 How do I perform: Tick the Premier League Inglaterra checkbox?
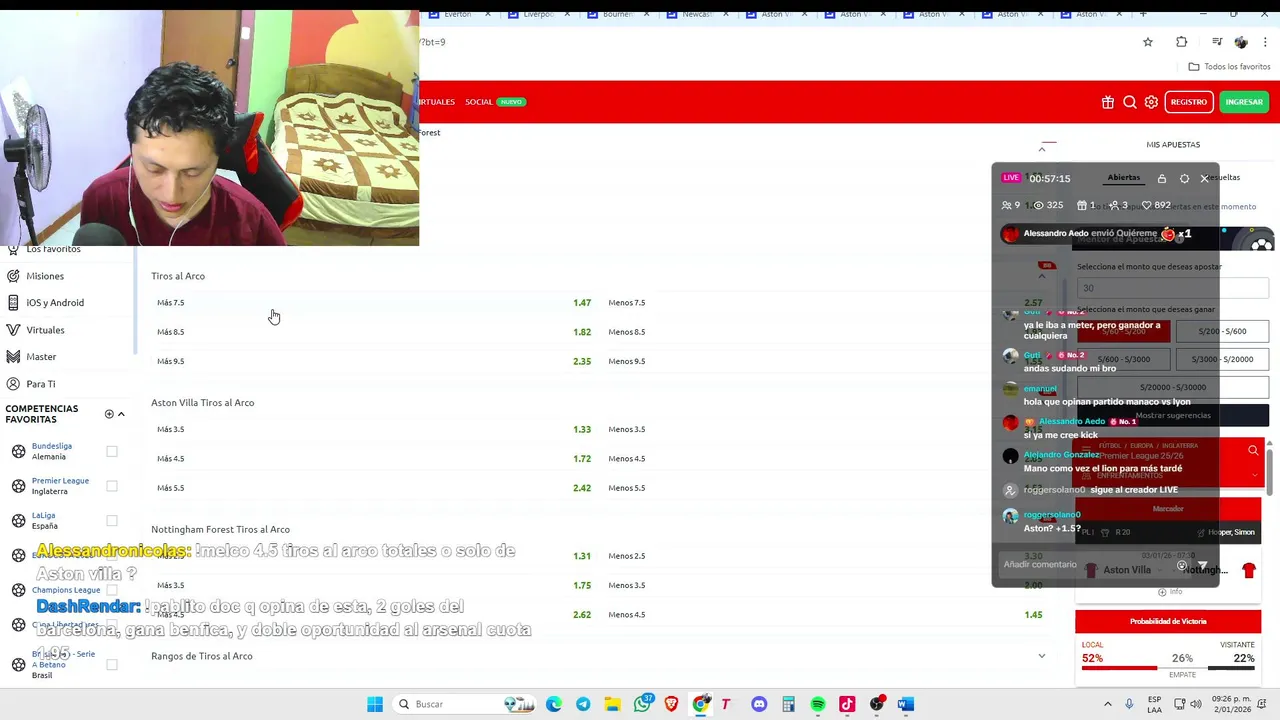click(112, 486)
